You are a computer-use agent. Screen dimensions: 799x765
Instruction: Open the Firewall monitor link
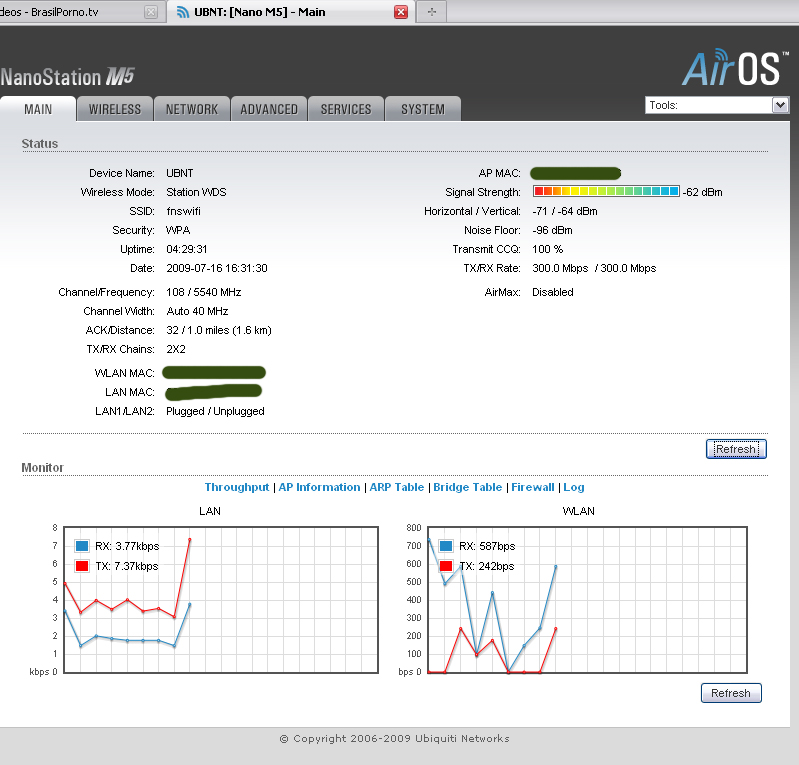coord(532,487)
